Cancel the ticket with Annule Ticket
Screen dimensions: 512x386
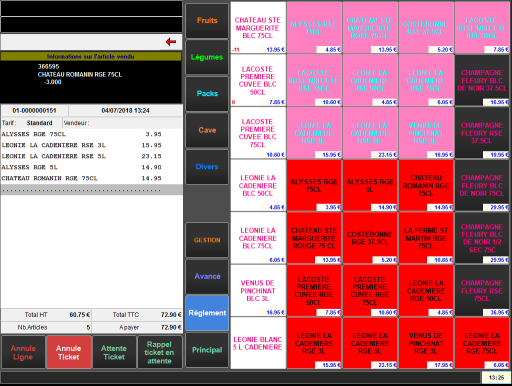[x=69, y=352]
